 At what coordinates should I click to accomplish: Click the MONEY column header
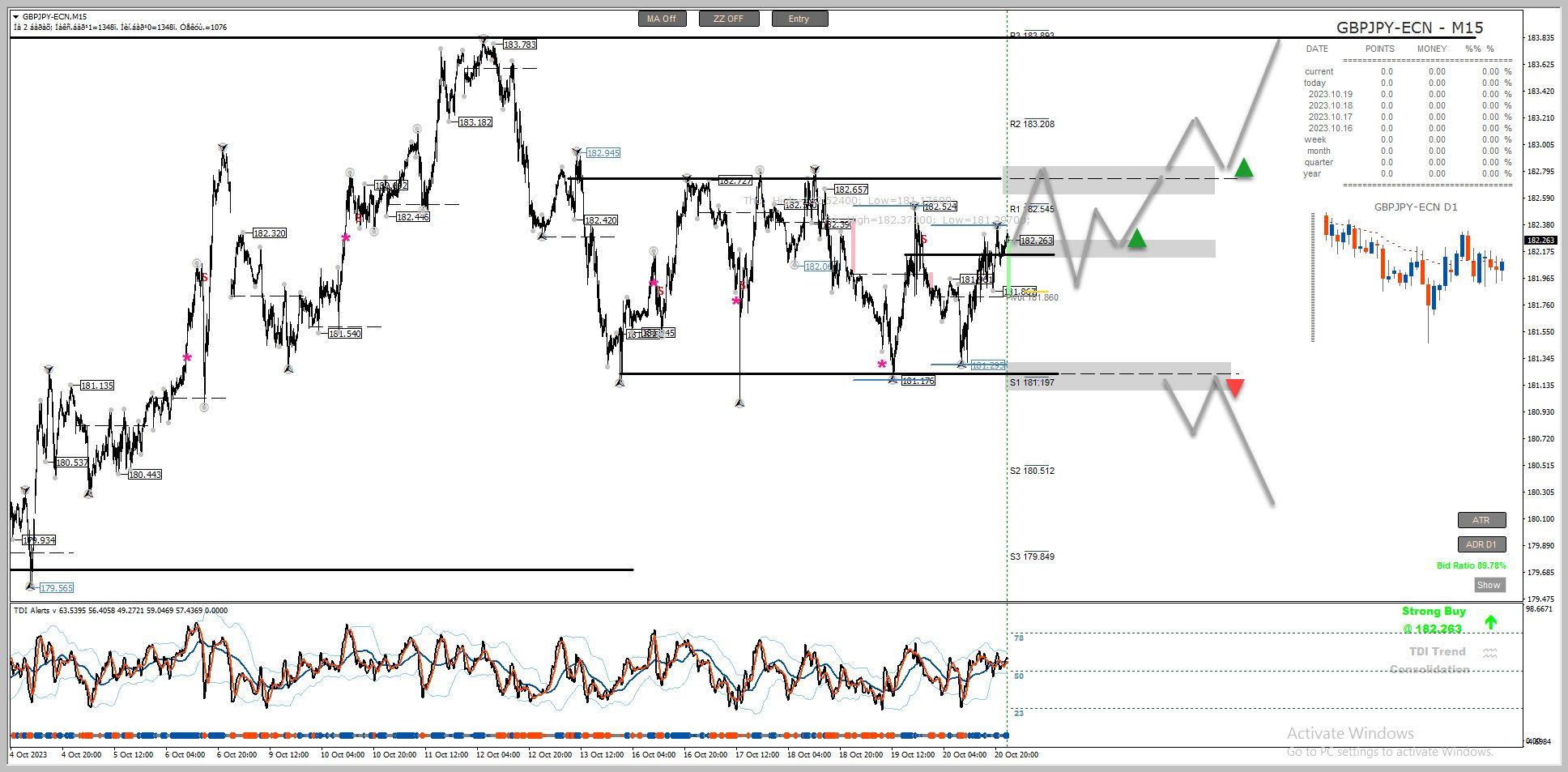[1432, 49]
